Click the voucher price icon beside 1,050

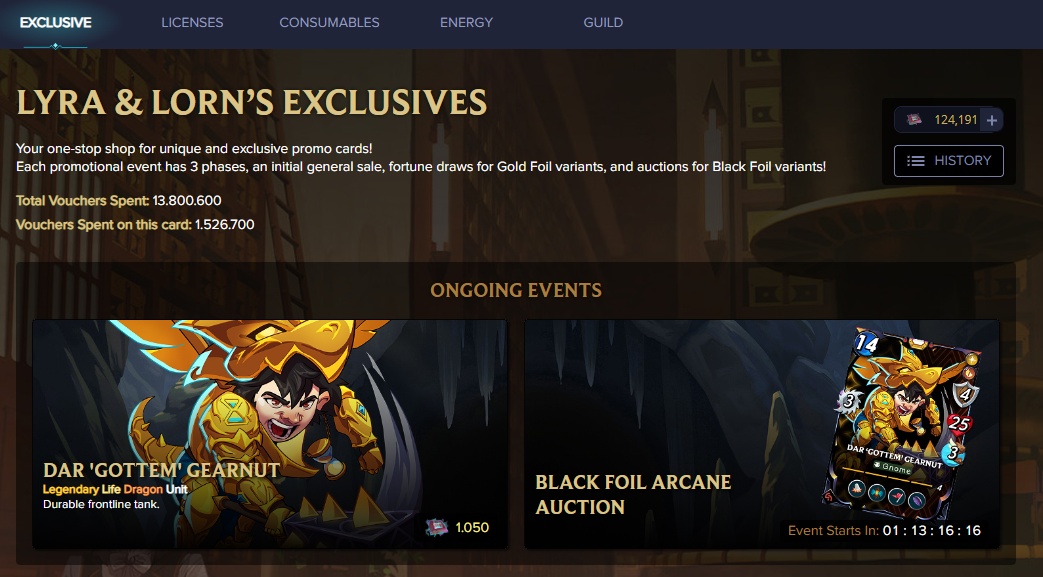coord(436,527)
